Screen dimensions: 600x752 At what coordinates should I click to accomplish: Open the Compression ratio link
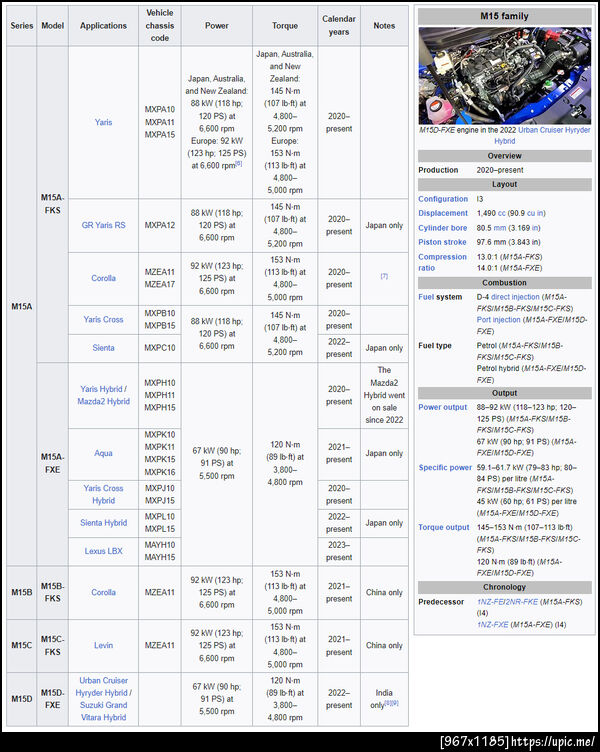pos(442,262)
